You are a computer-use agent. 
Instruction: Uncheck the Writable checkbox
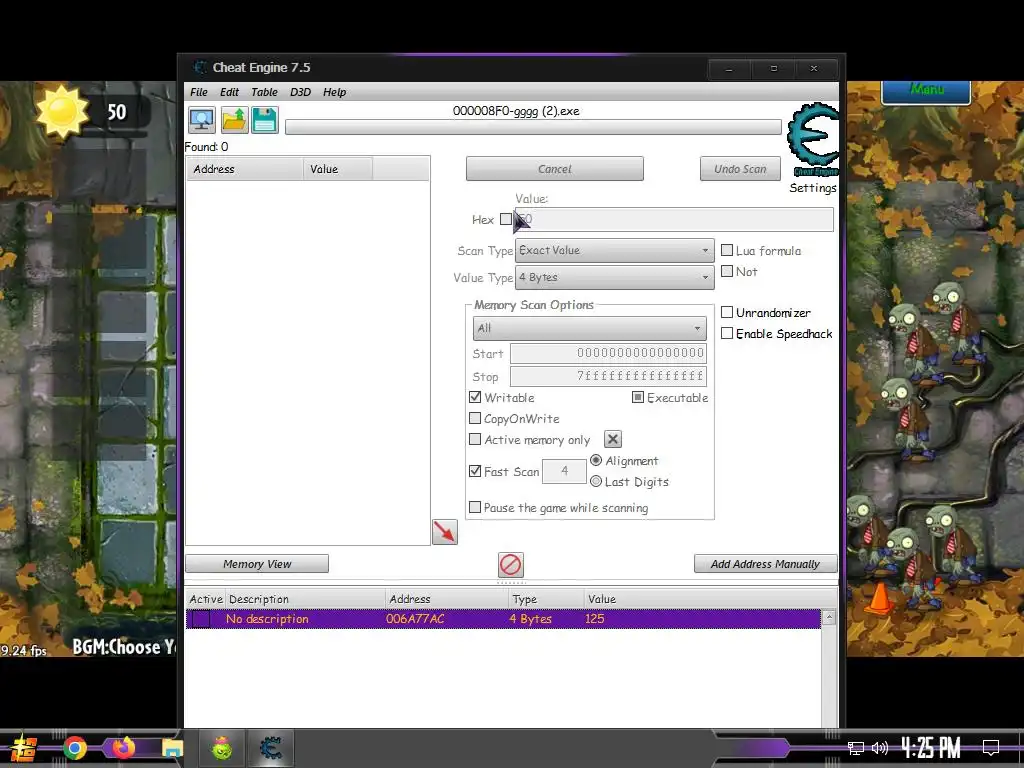point(475,397)
